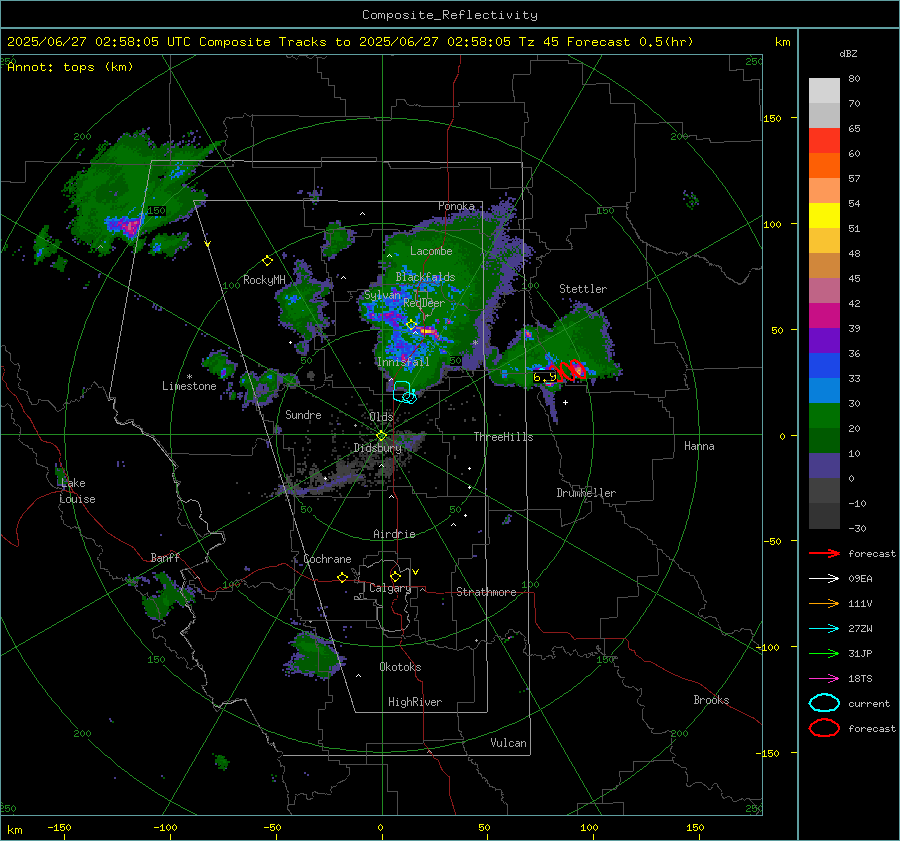Click the Brooks town label
Image resolution: width=900 pixels, height=841 pixels.
coord(711,700)
